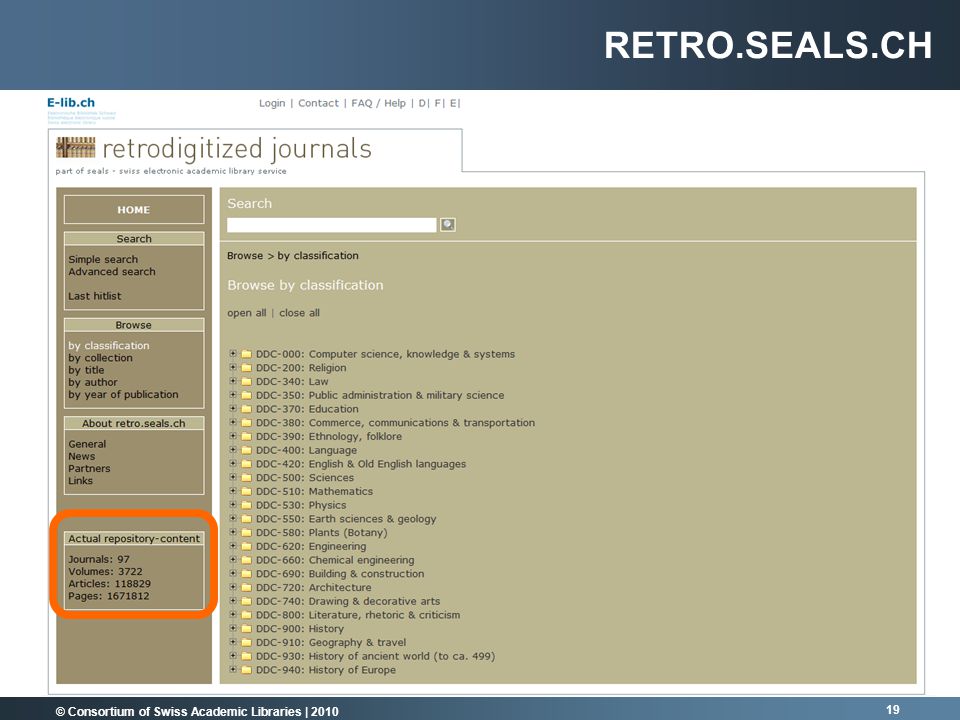The width and height of the screenshot is (960, 720).
Task: Expand DDC-380 Commerce, communications & transportation
Action: pyautogui.click(x=233, y=422)
